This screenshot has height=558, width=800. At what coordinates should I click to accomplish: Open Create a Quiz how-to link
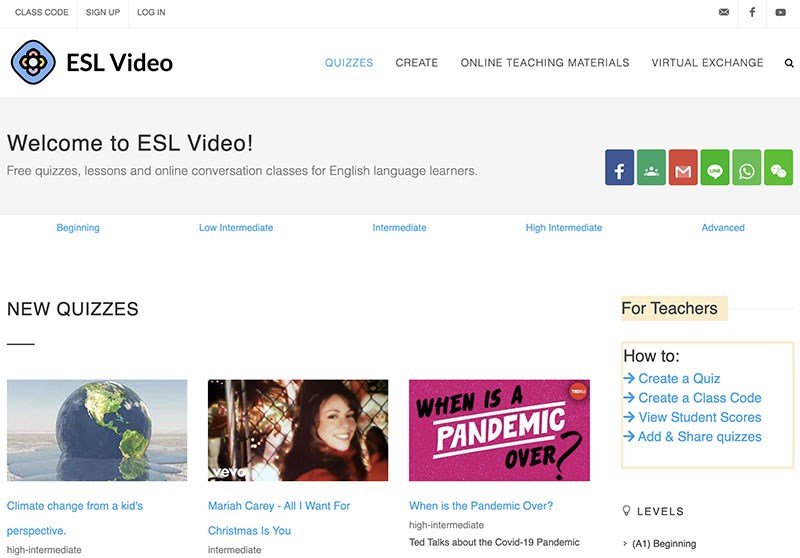tap(679, 378)
